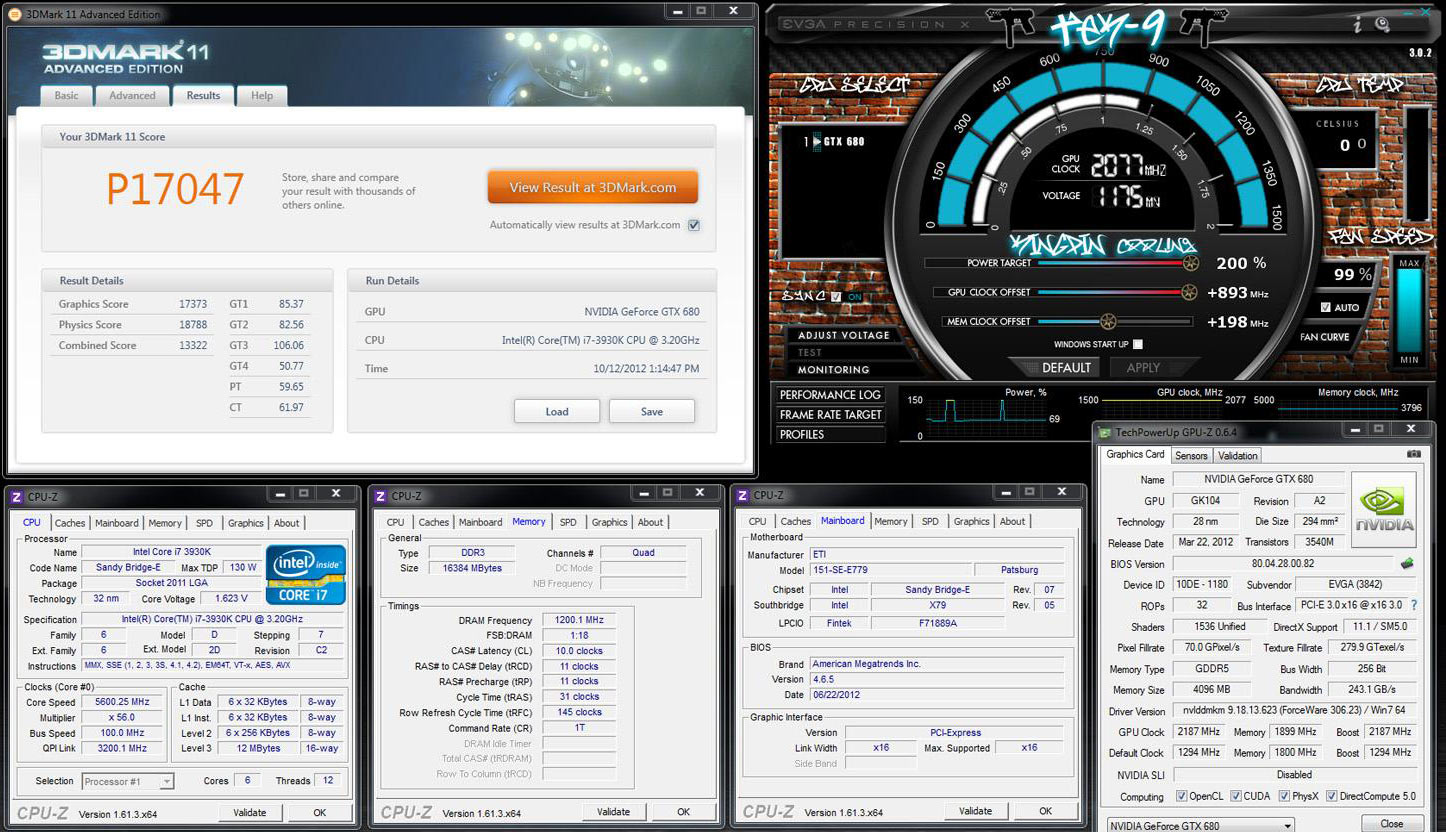
Task: Click the Graphics Score value 17373
Action: [193, 304]
